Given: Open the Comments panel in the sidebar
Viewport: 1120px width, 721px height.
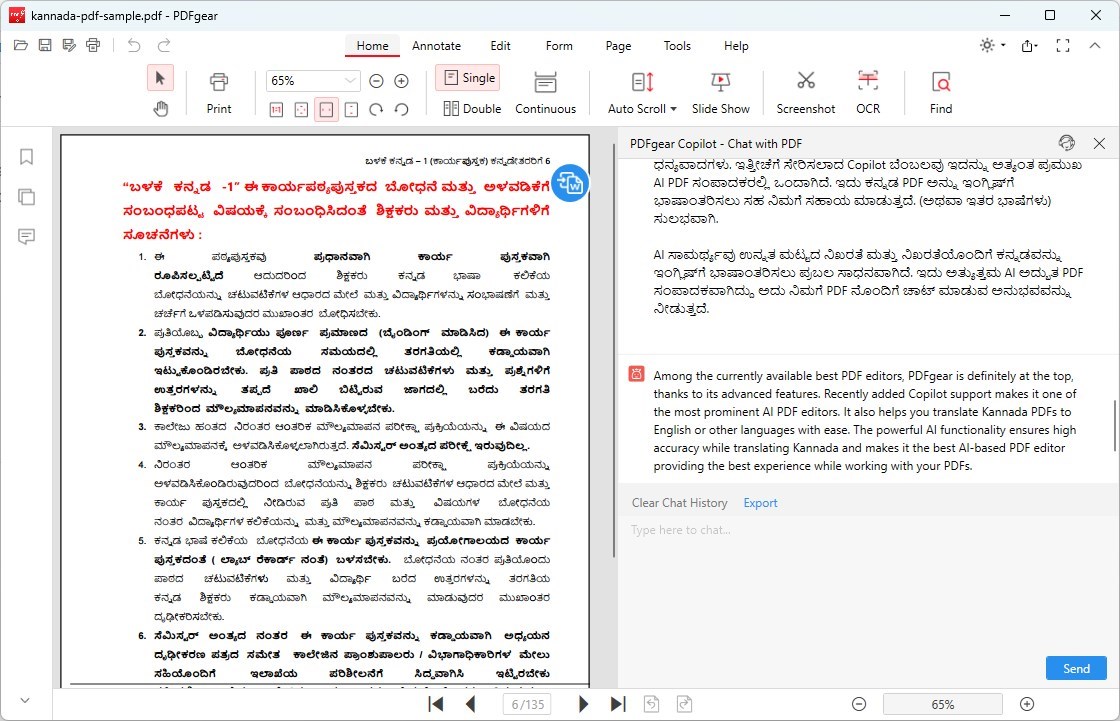Looking at the screenshot, I should point(26,236).
